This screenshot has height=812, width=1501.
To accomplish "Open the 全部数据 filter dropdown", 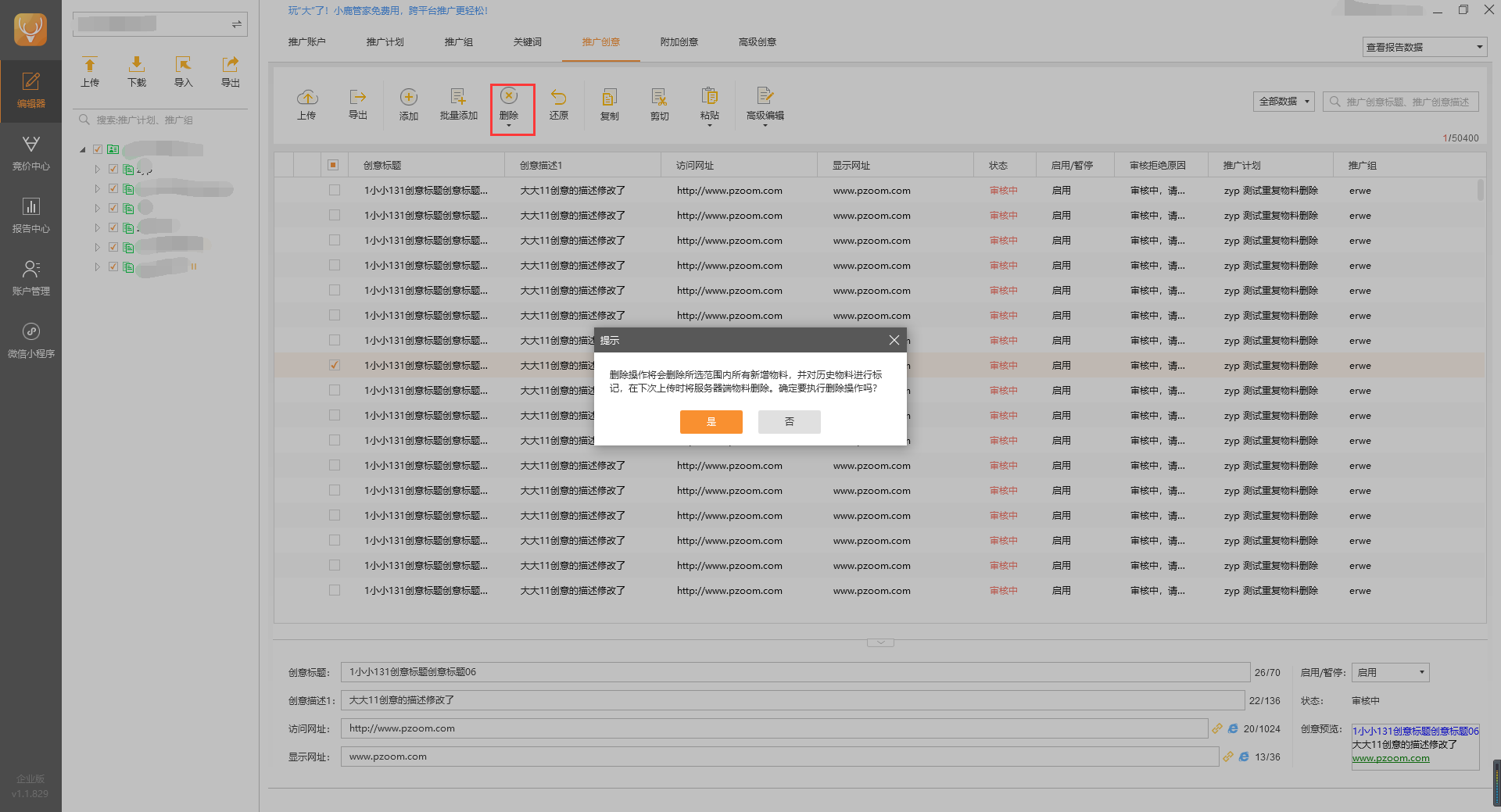I will (1284, 102).
